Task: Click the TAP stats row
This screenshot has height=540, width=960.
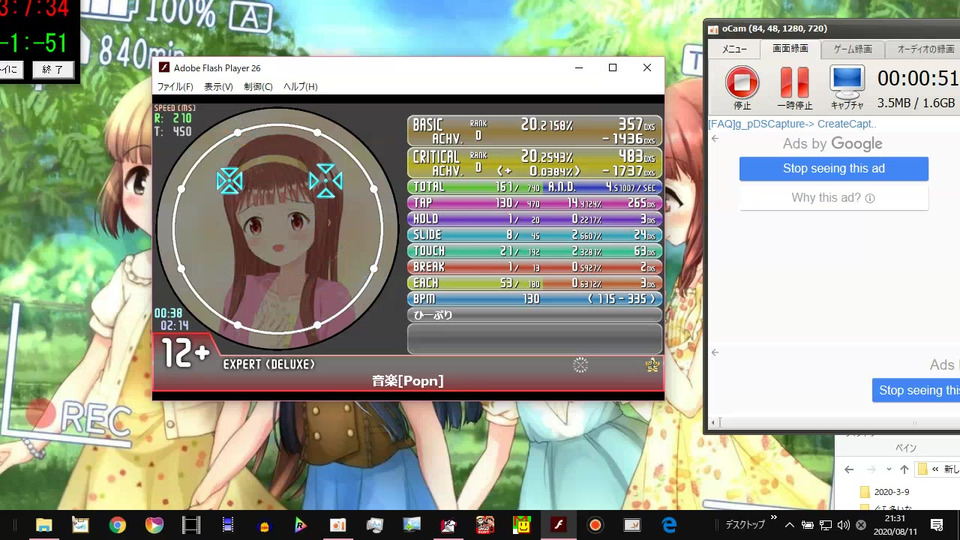Action: 534,203
